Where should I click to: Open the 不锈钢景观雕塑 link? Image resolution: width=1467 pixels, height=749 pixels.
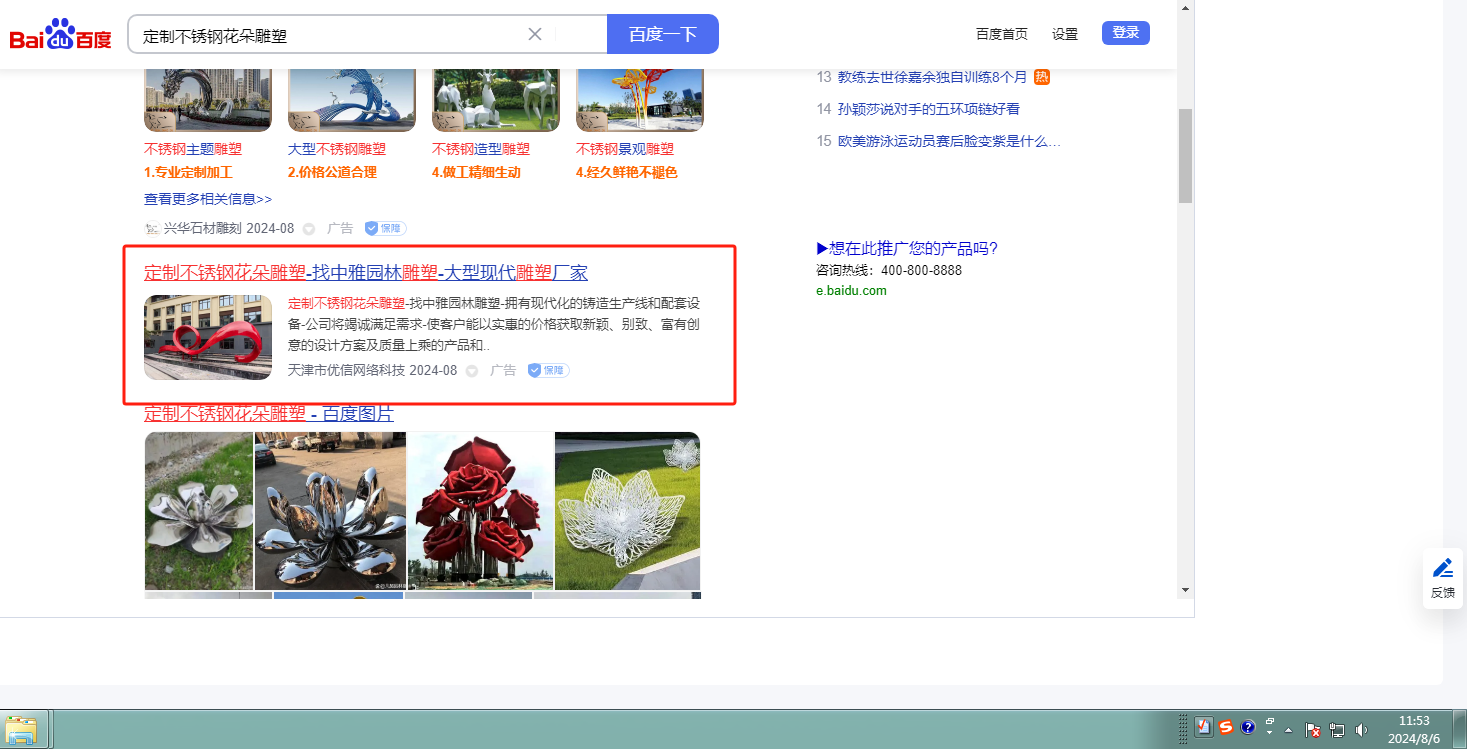(625, 149)
